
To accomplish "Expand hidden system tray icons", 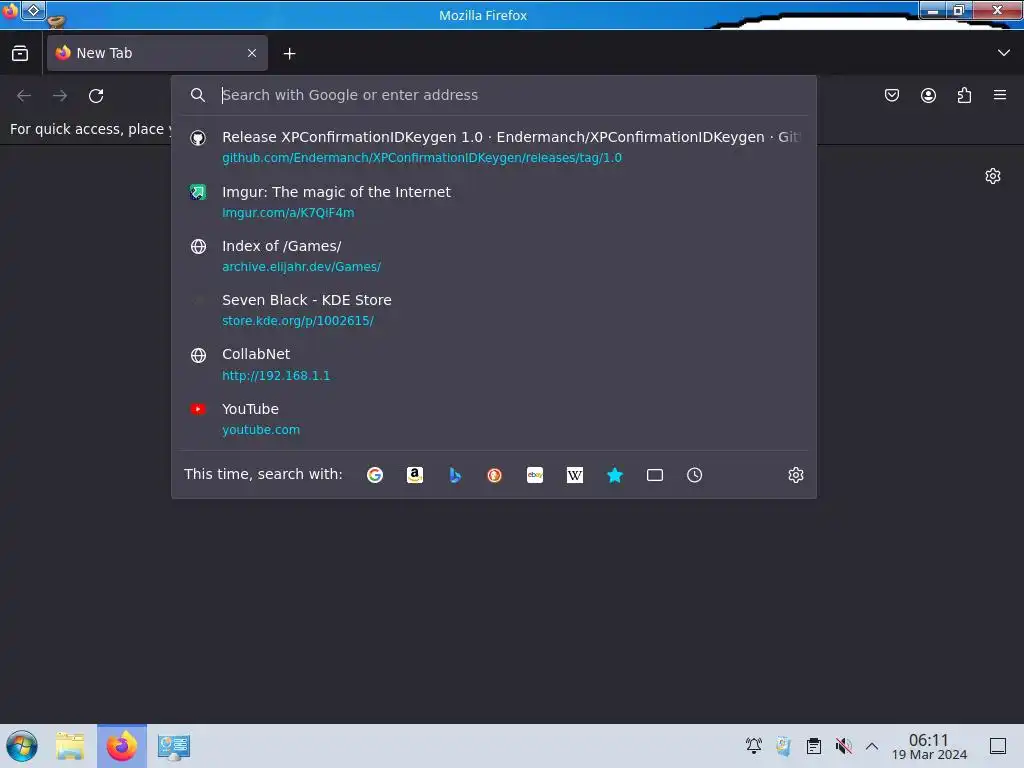I will [x=872, y=746].
